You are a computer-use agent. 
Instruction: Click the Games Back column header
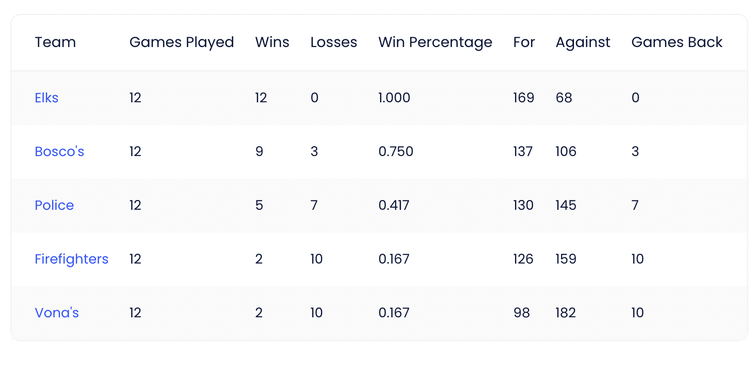click(677, 42)
